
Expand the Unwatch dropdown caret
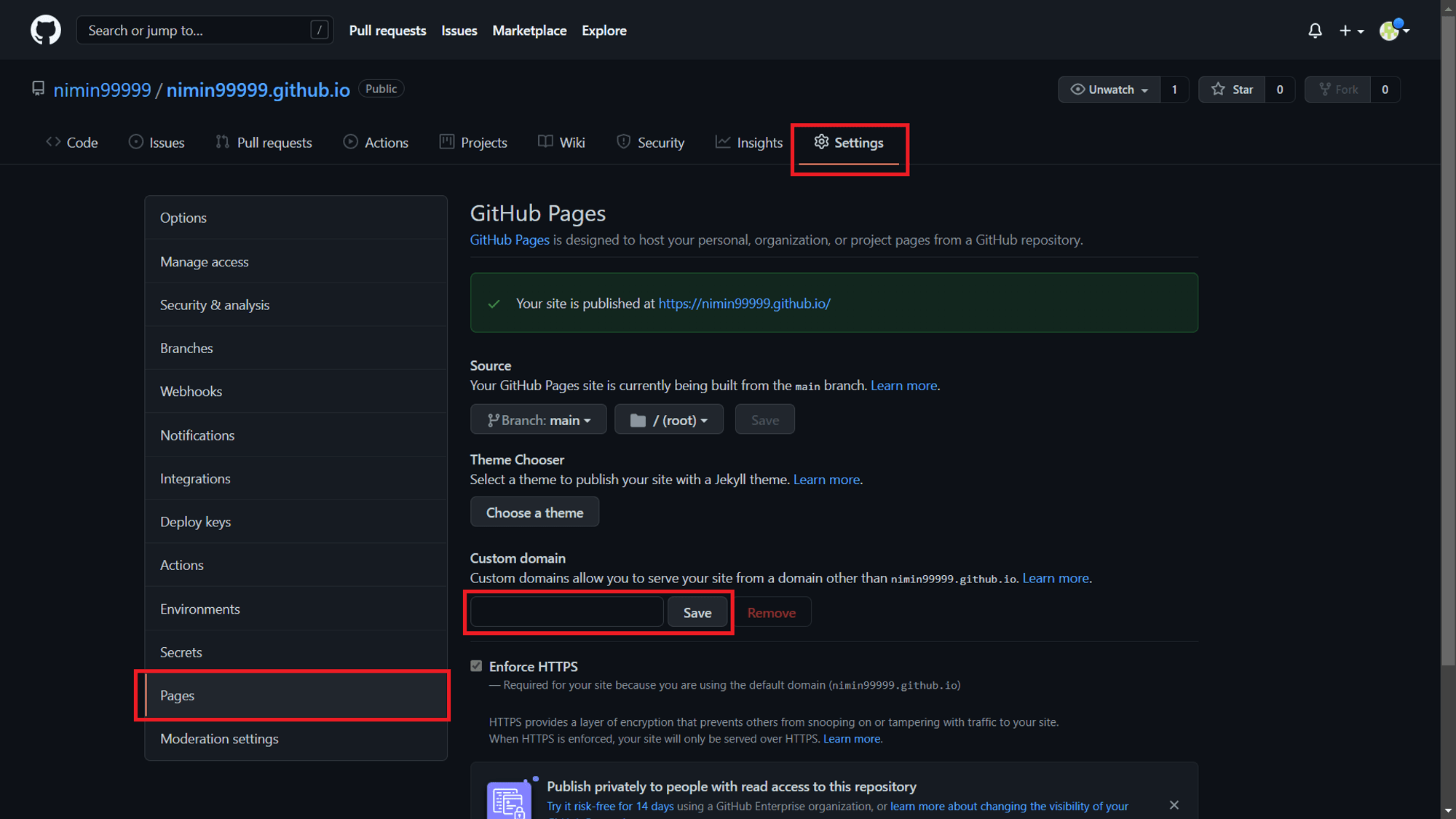tap(1144, 90)
